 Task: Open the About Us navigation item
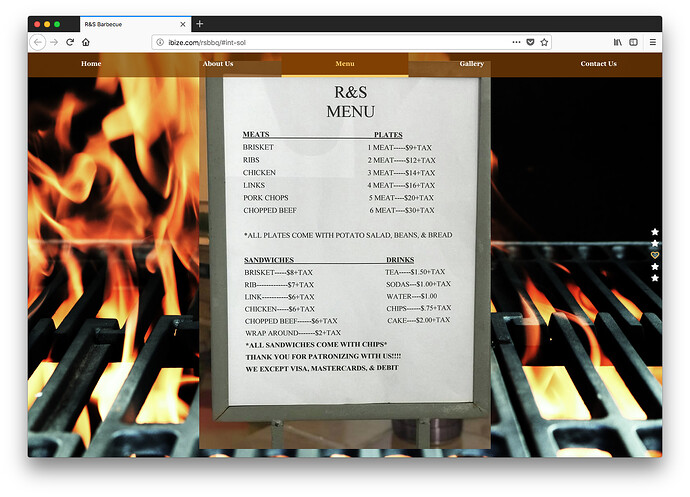pos(218,64)
